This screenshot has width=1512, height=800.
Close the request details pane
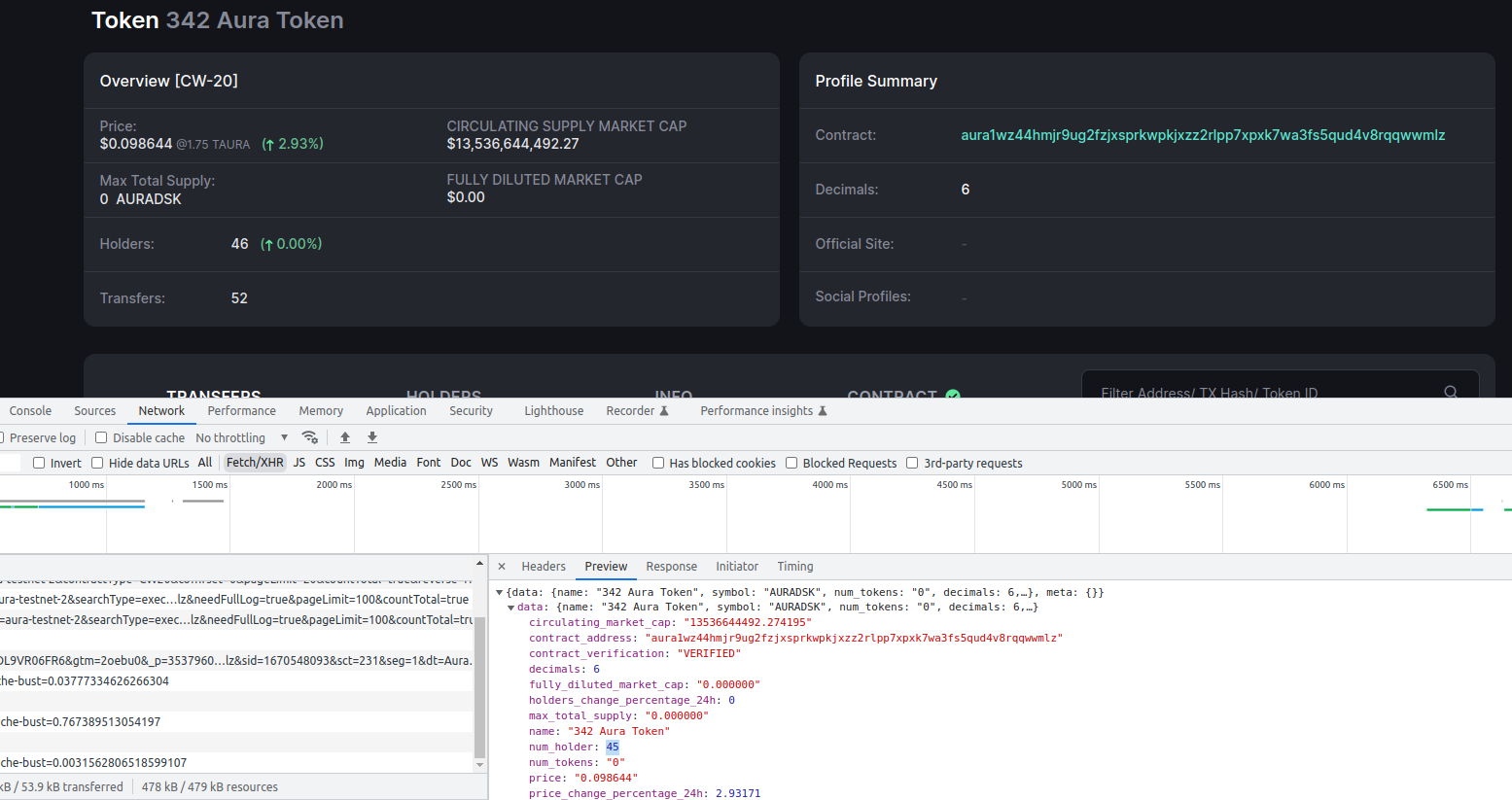502,567
